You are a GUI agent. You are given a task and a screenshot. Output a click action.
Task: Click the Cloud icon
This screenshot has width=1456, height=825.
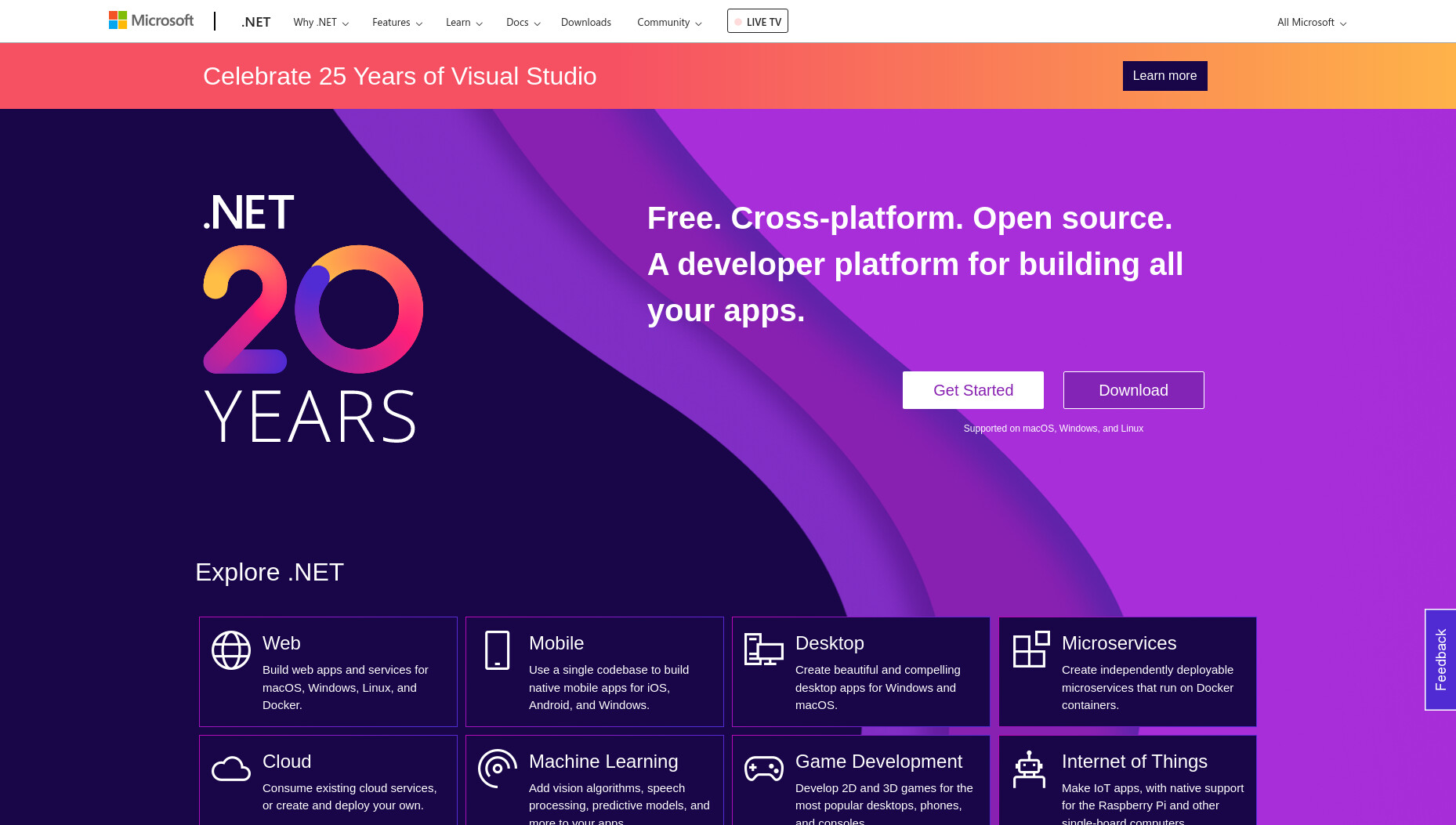click(231, 769)
